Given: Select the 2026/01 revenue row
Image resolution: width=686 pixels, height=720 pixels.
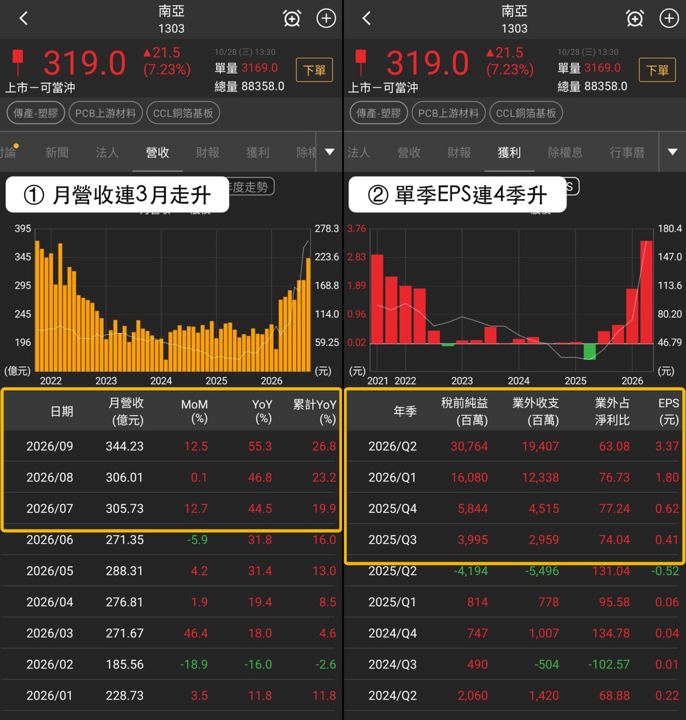Looking at the screenshot, I should click(171, 696).
